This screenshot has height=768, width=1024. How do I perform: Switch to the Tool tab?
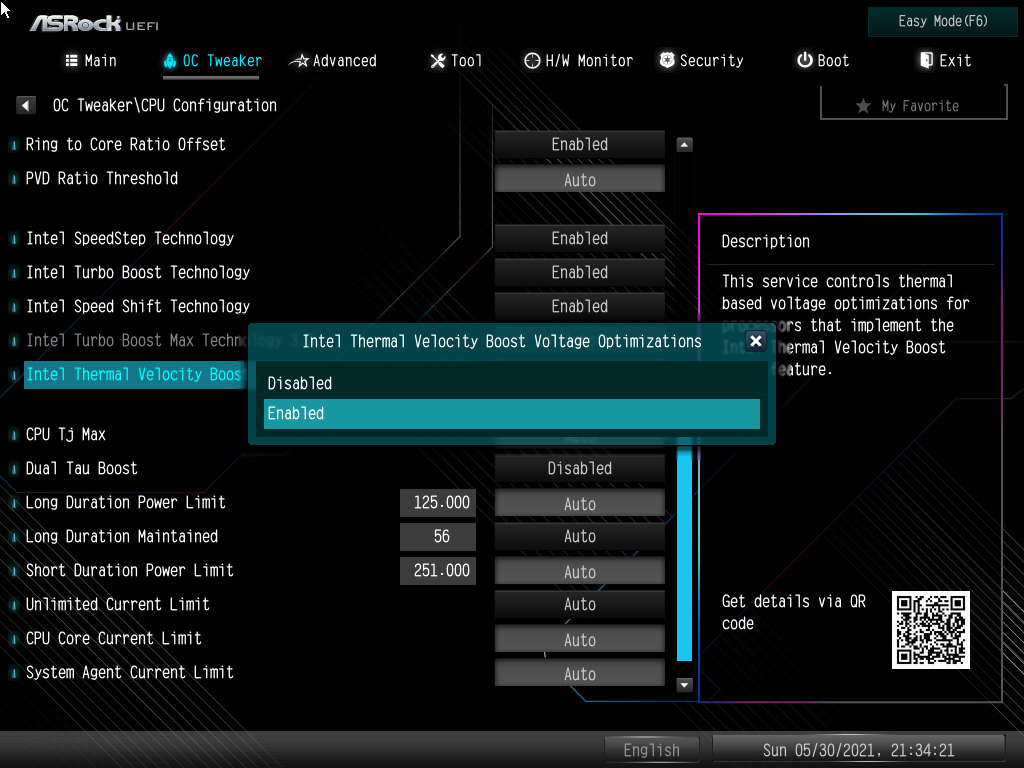tap(456, 61)
